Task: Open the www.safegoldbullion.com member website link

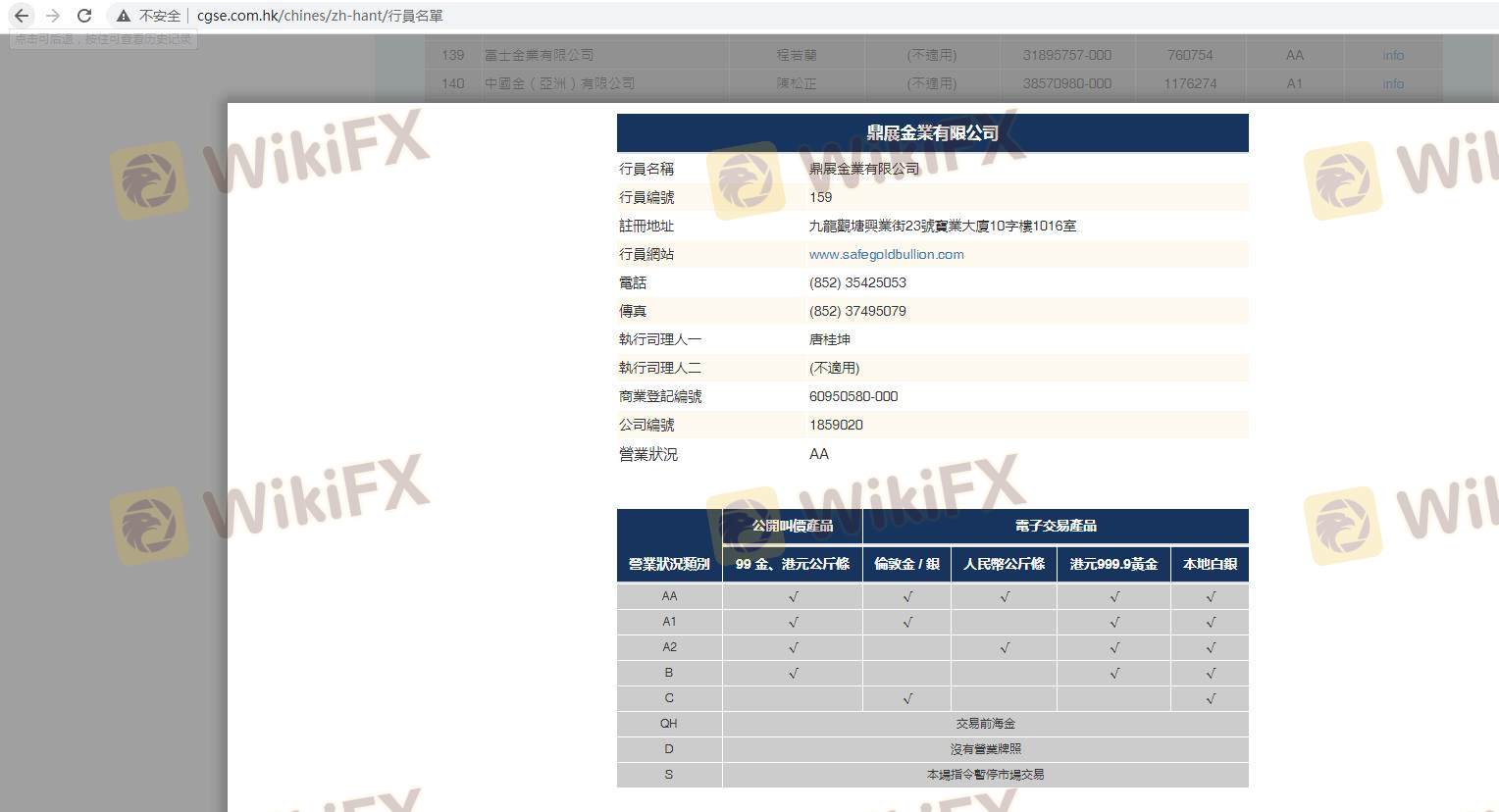Action: 886,254
